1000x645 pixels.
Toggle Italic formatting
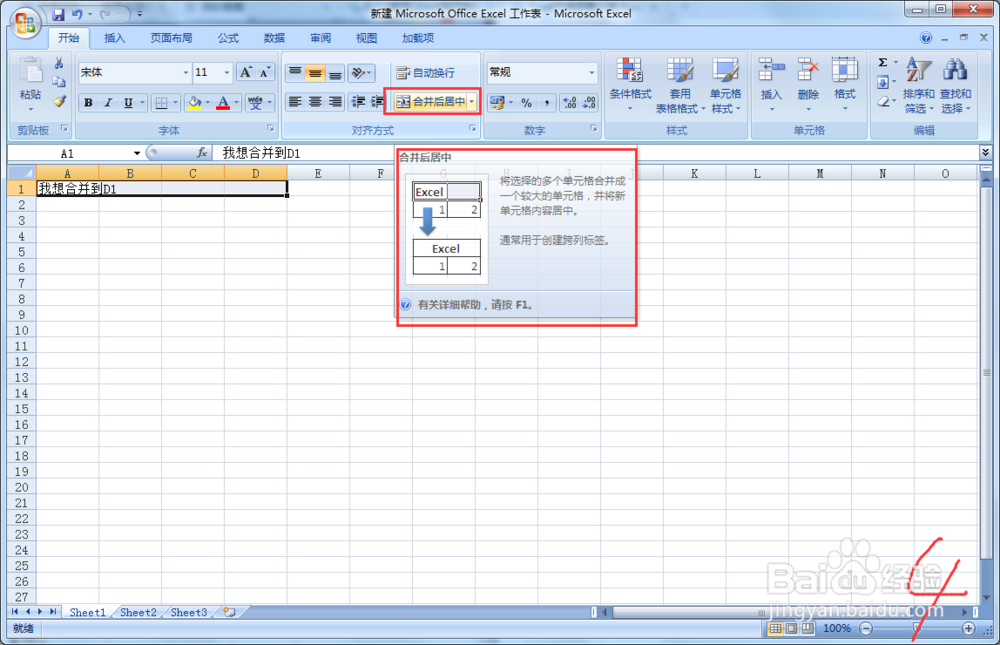point(108,103)
